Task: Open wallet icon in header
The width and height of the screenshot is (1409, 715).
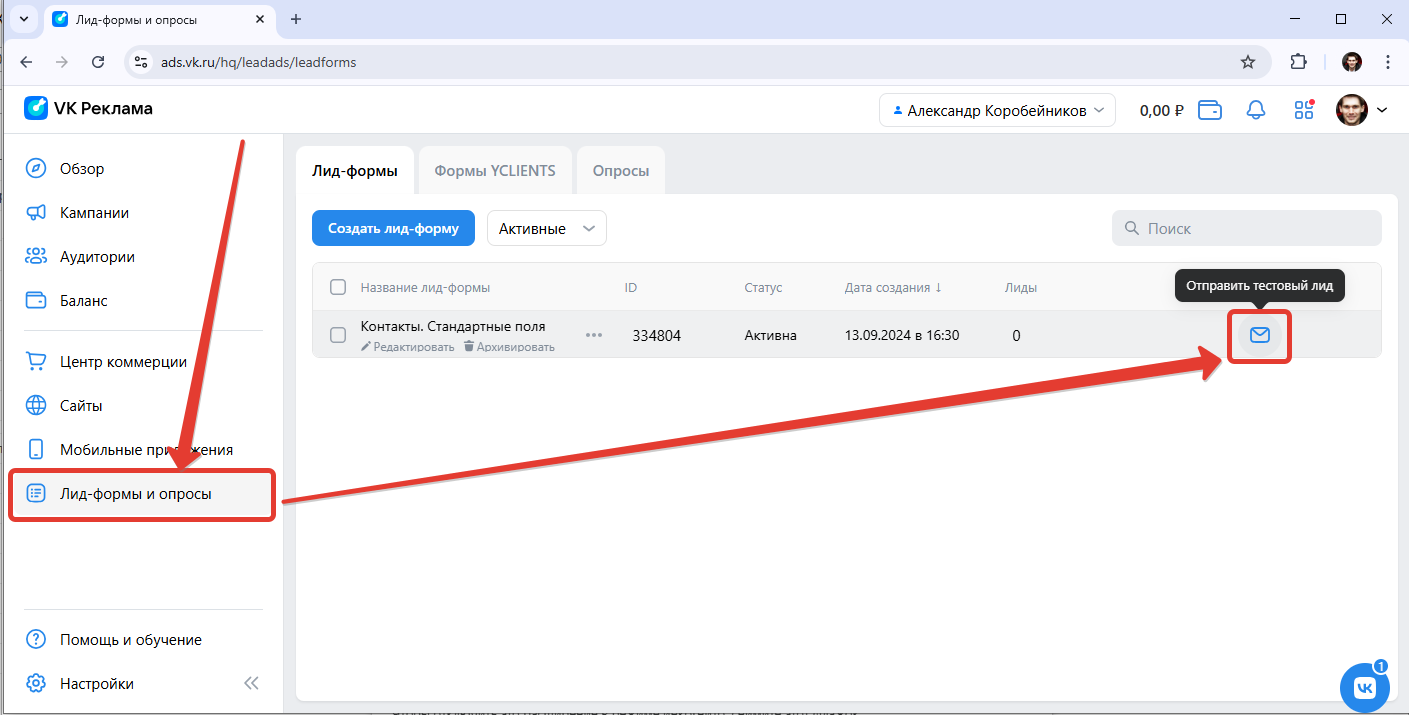Action: point(1210,110)
